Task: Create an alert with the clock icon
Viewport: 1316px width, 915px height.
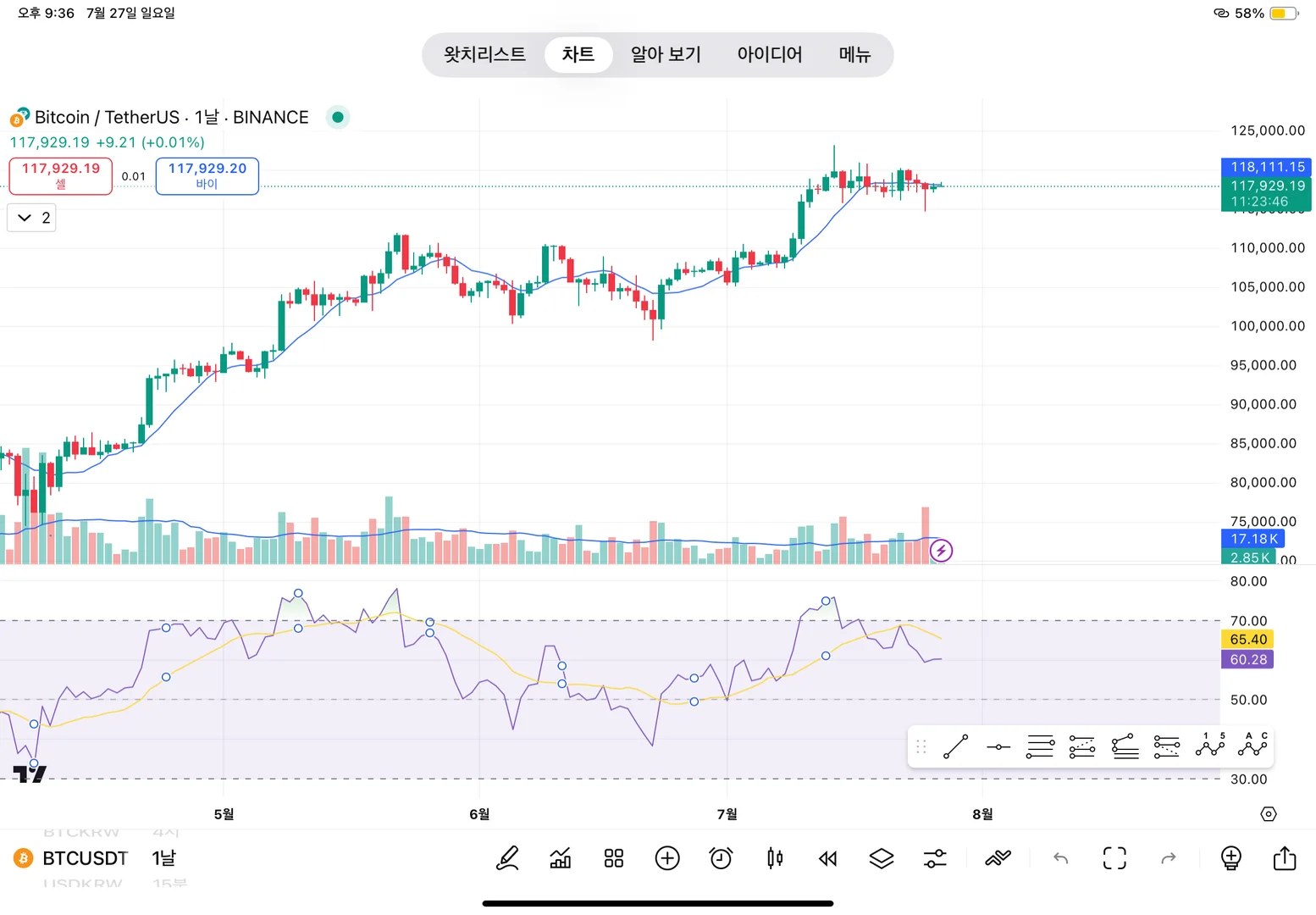Action: pos(721,858)
